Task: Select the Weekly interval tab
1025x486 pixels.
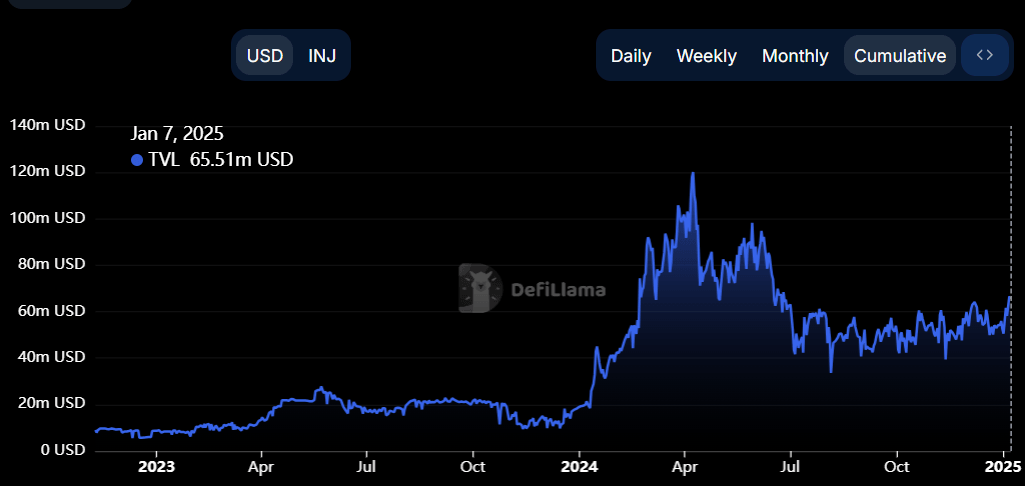Action: [x=707, y=56]
